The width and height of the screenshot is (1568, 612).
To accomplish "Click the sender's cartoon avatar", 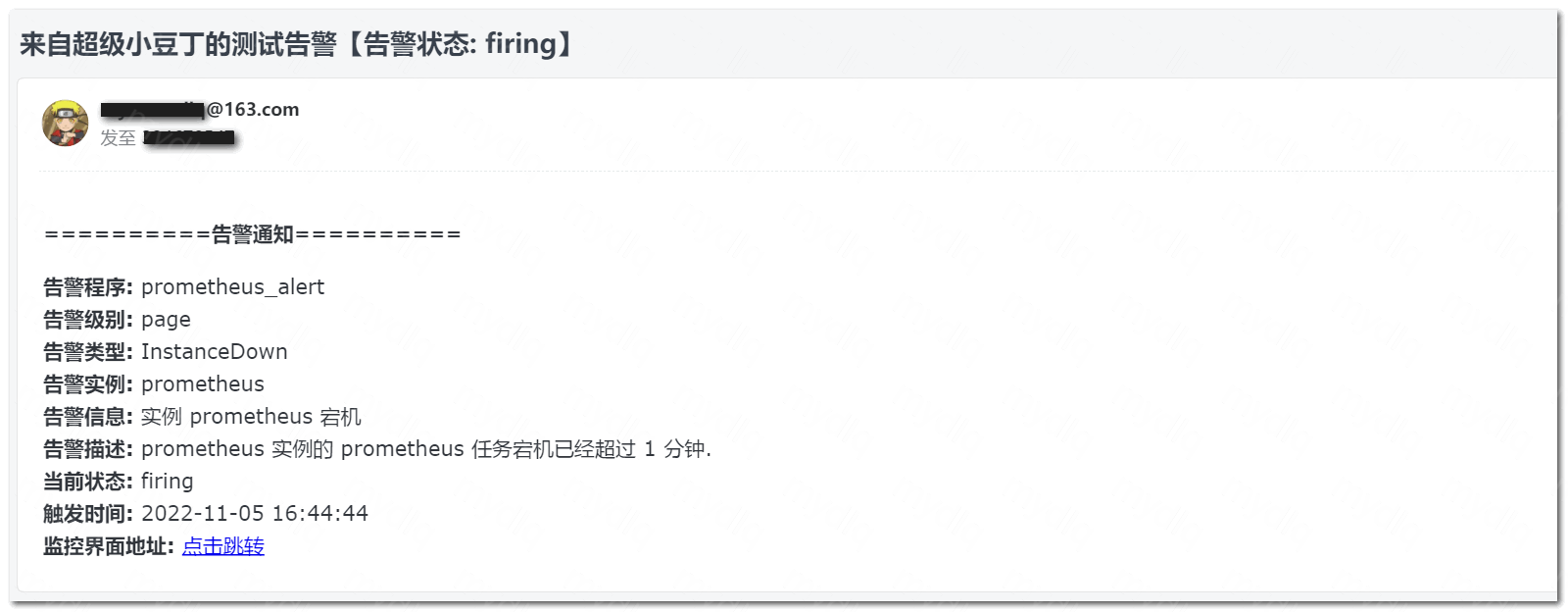I will pos(65,124).
